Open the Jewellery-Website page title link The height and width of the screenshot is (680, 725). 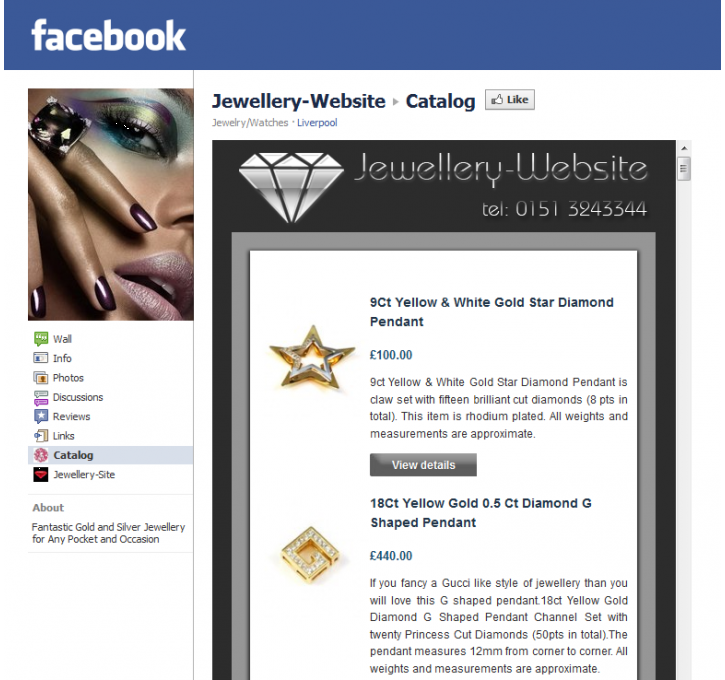pyautogui.click(x=299, y=101)
